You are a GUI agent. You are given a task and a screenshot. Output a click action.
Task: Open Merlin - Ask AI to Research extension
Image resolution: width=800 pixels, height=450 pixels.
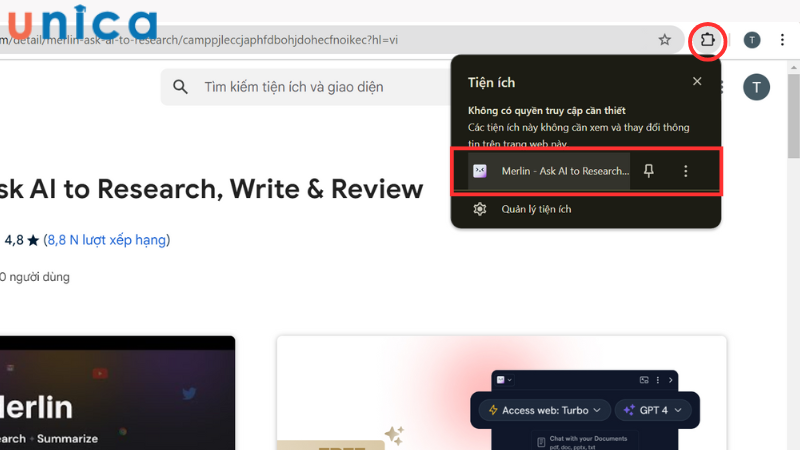tap(548, 171)
